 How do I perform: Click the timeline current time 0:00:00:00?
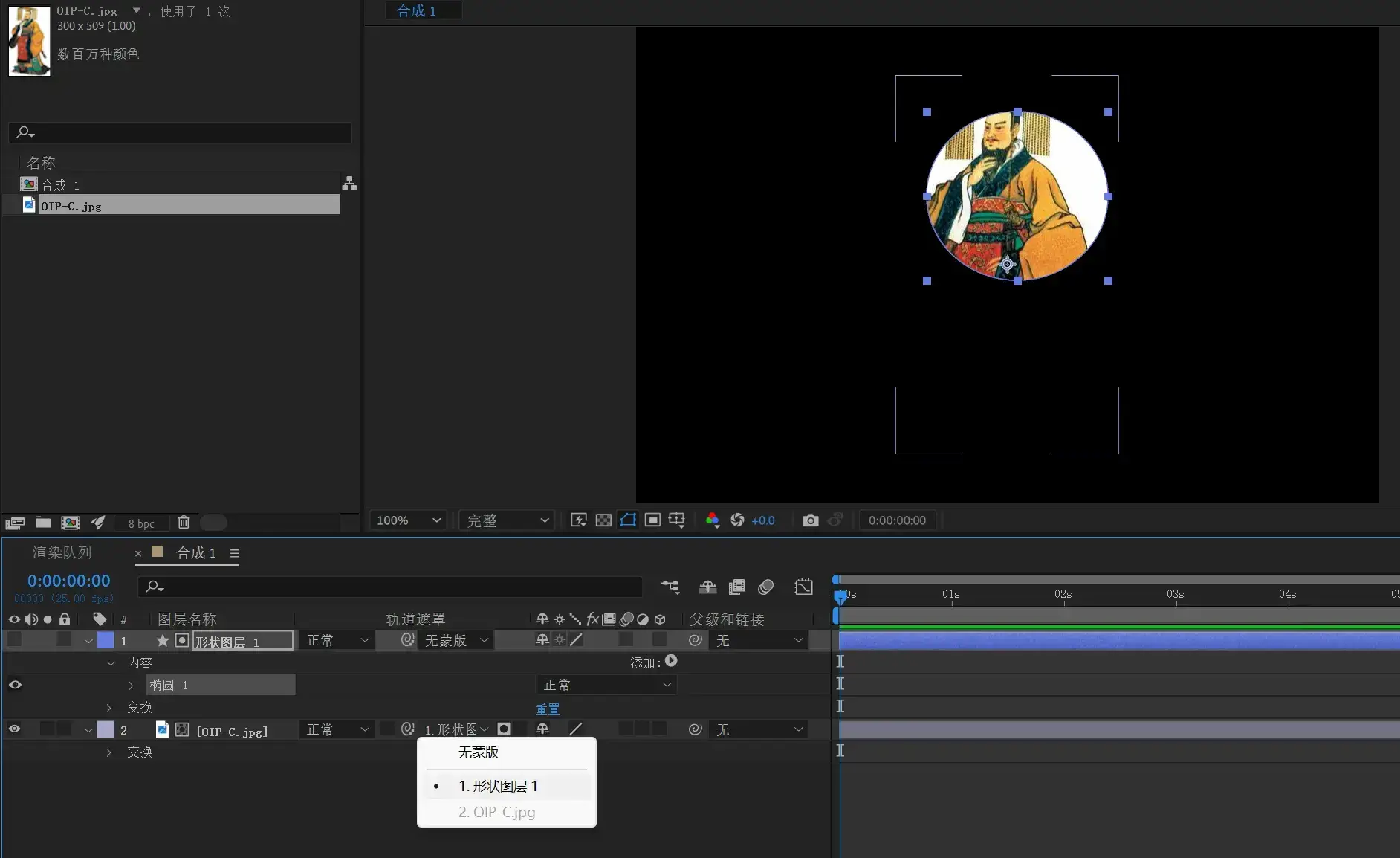coord(69,581)
